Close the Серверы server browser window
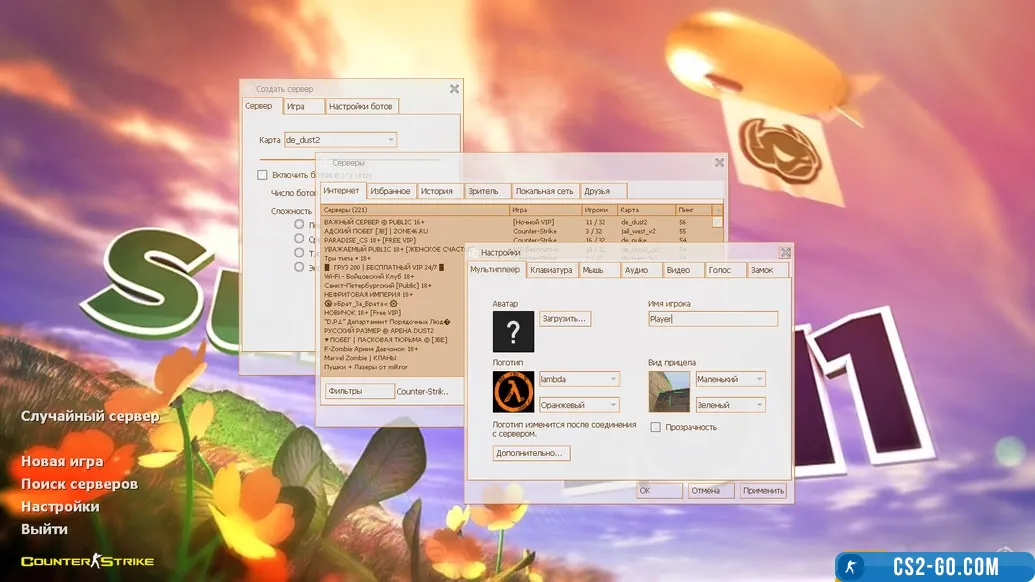This screenshot has width=1035, height=582. tap(719, 162)
